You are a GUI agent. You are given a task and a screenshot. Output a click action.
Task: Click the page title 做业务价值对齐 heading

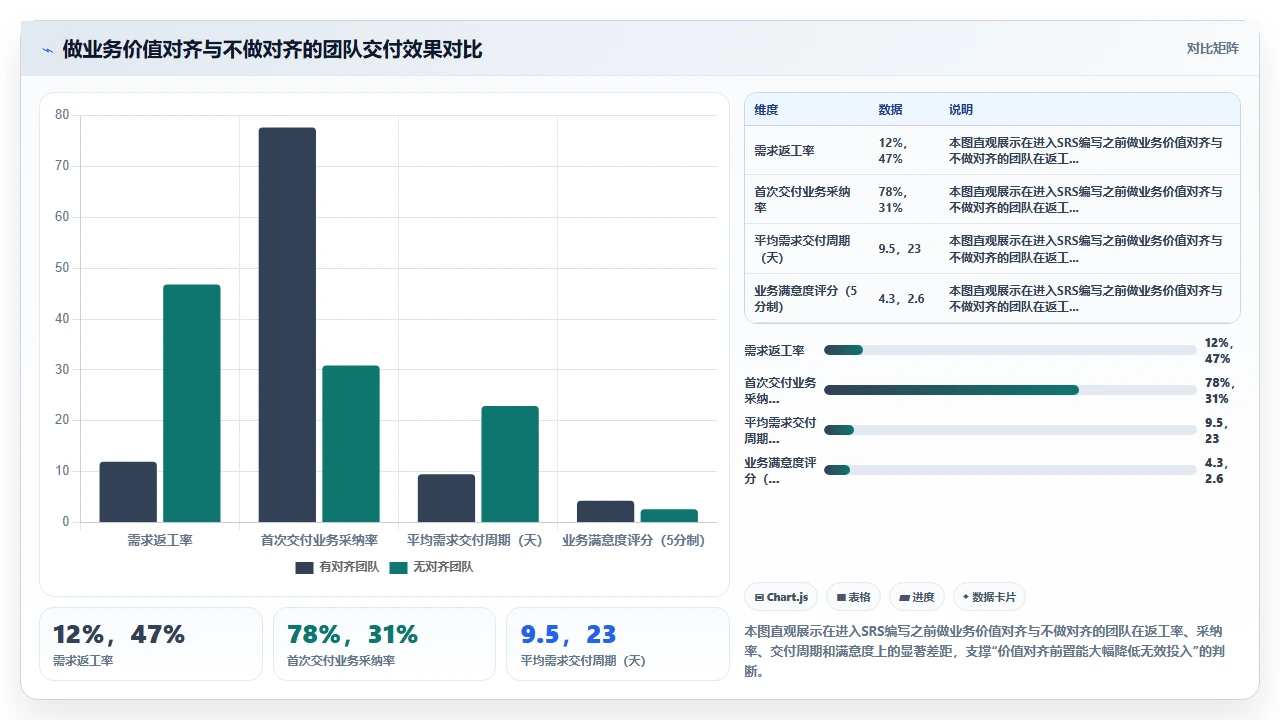(273, 49)
